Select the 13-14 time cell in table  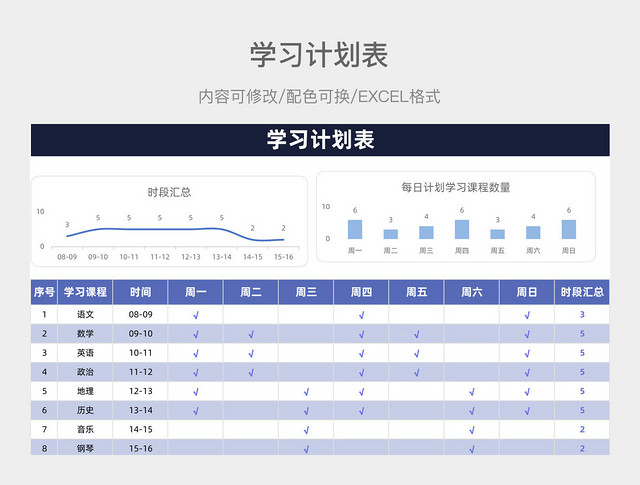(140, 410)
